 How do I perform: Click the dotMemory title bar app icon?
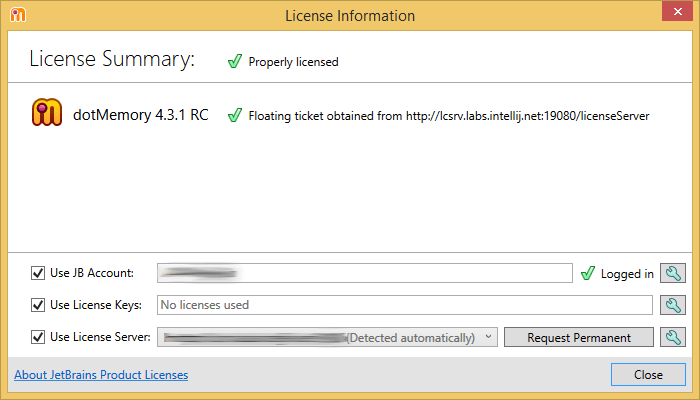pos(18,15)
